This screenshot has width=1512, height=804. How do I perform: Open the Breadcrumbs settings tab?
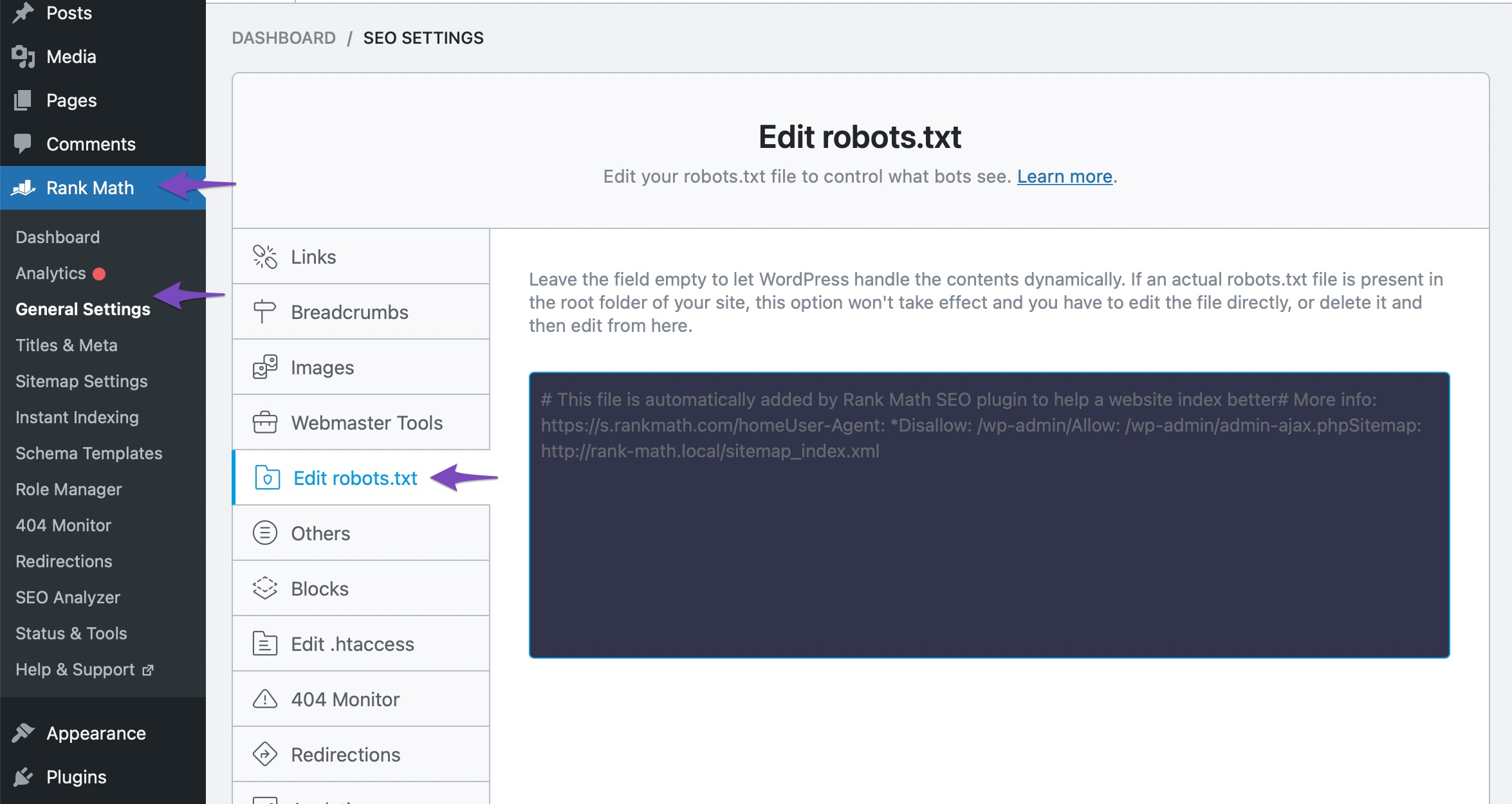[x=361, y=312]
